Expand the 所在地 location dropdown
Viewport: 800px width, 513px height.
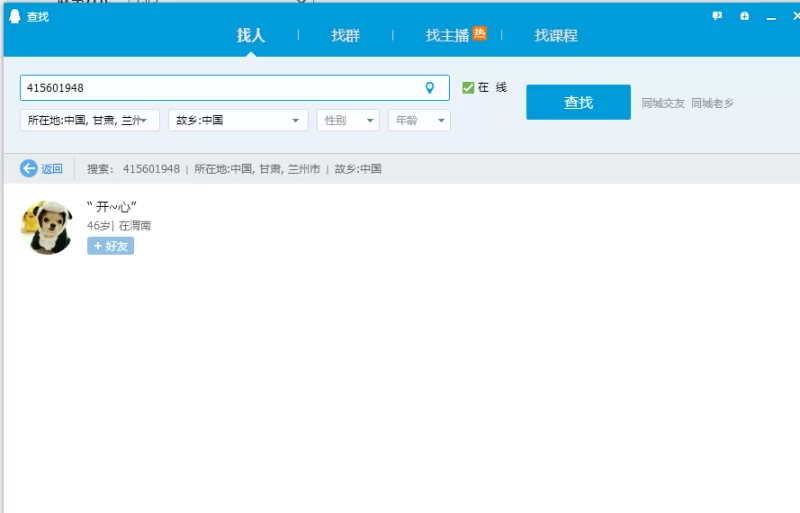click(90, 120)
